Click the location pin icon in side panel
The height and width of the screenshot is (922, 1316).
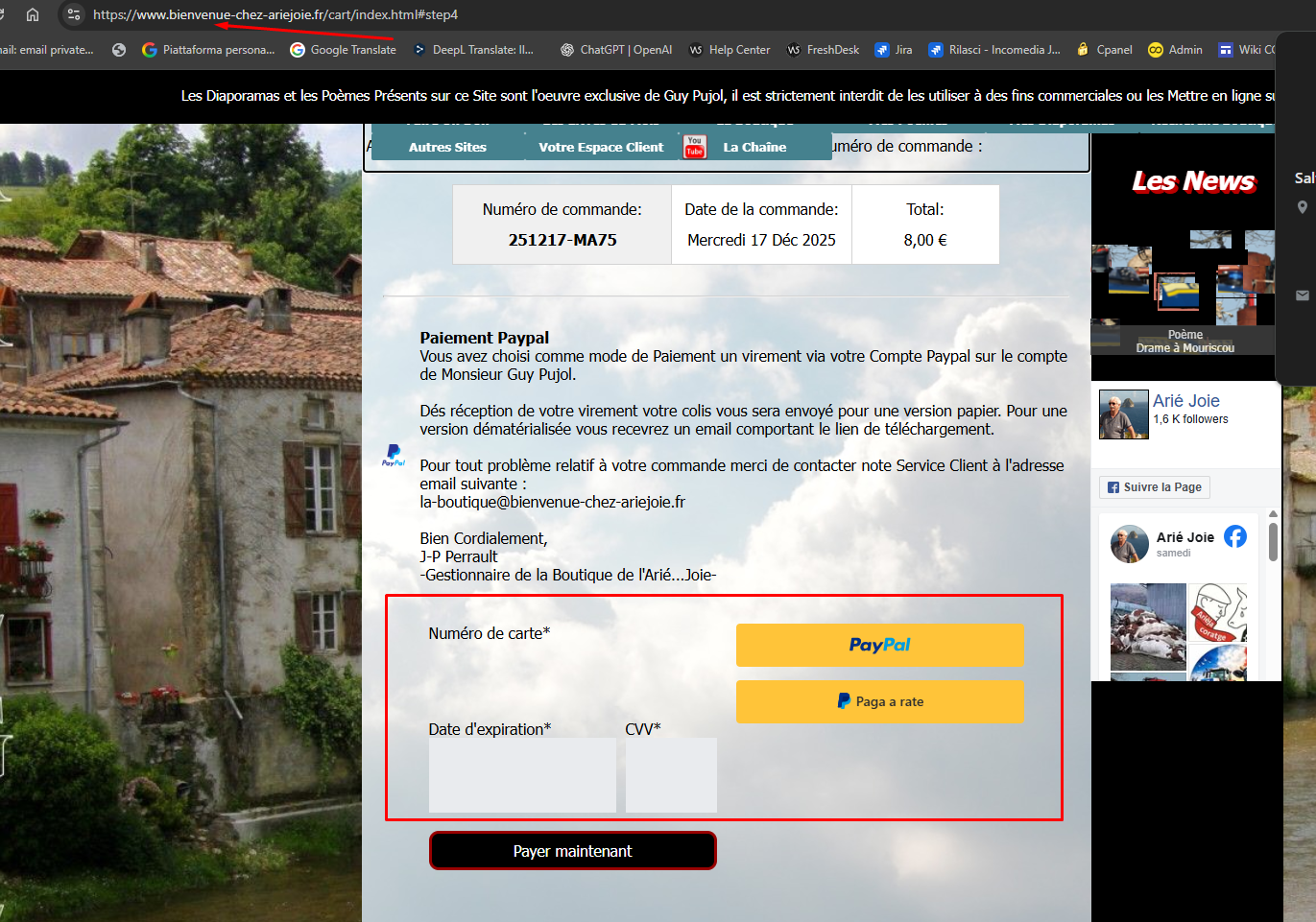[x=1302, y=207]
